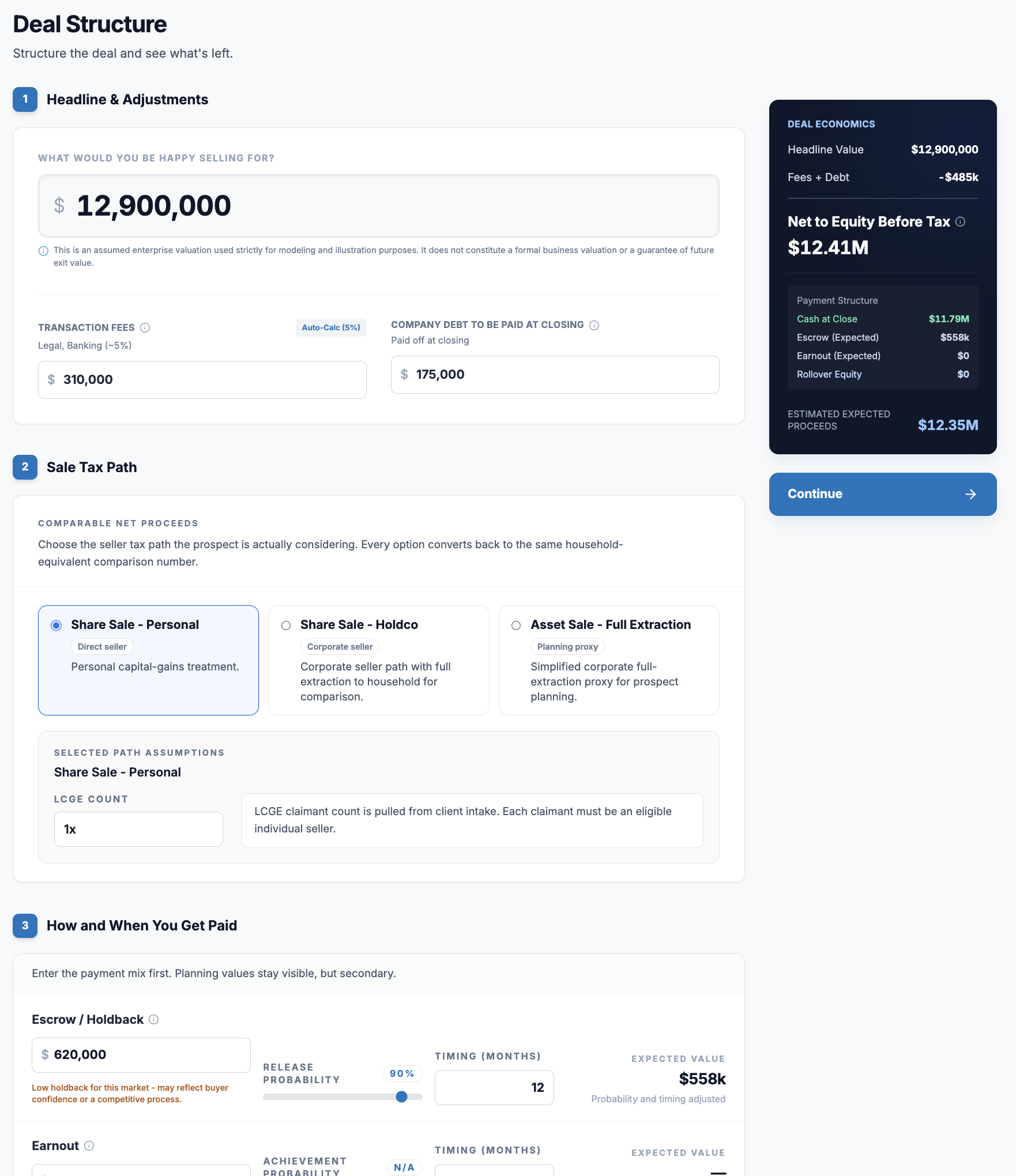Select the Share Sale - Personal radio option
Screen dimensions: 1016x1176
(56, 625)
